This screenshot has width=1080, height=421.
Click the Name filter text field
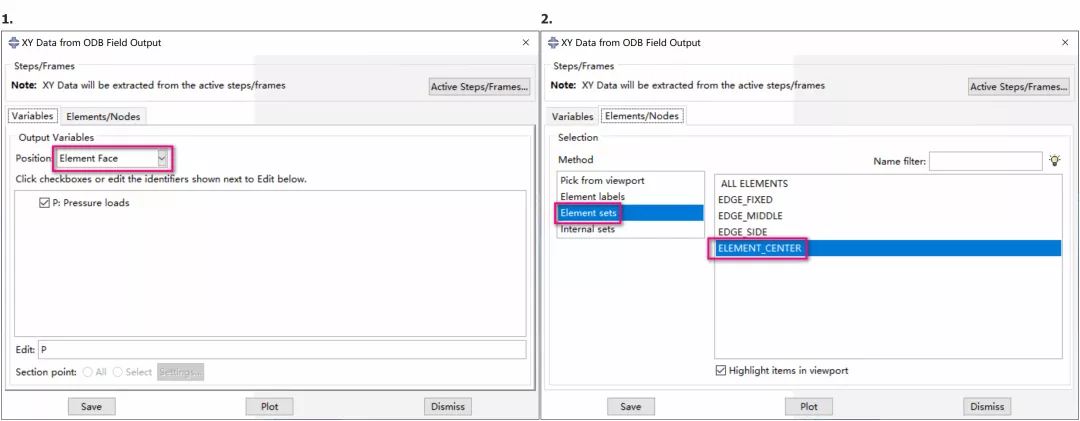(986, 161)
